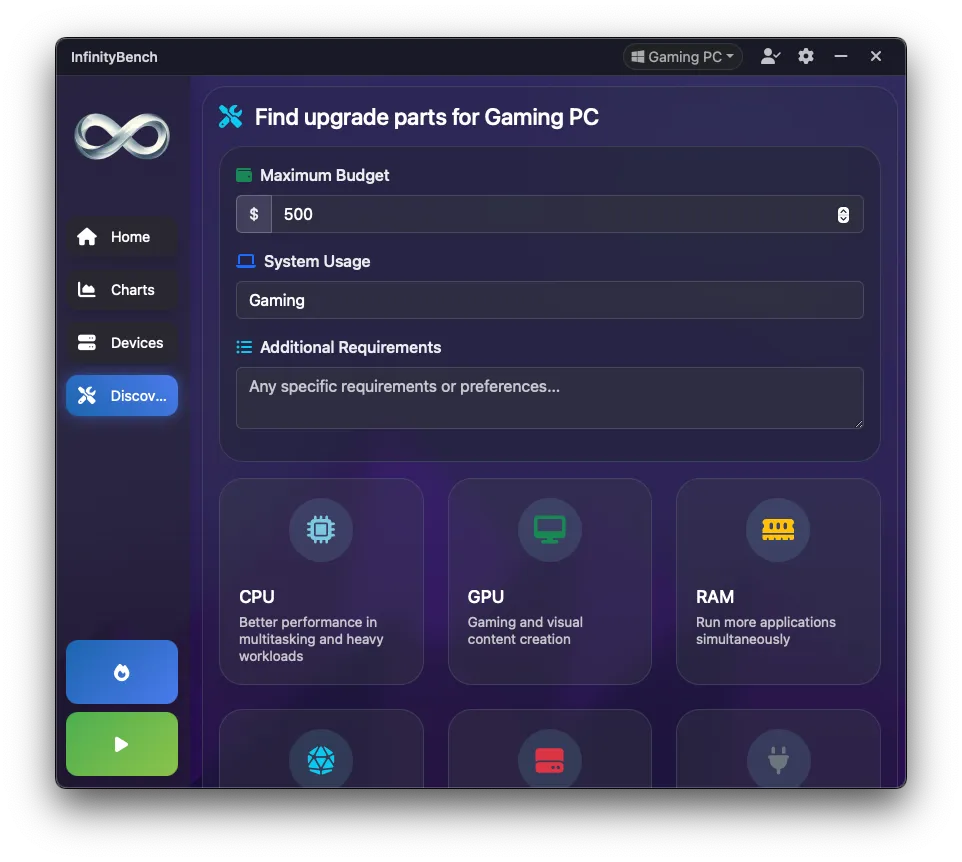962x862 pixels.
Task: Click the Additional Requirements text area
Action: 549,398
